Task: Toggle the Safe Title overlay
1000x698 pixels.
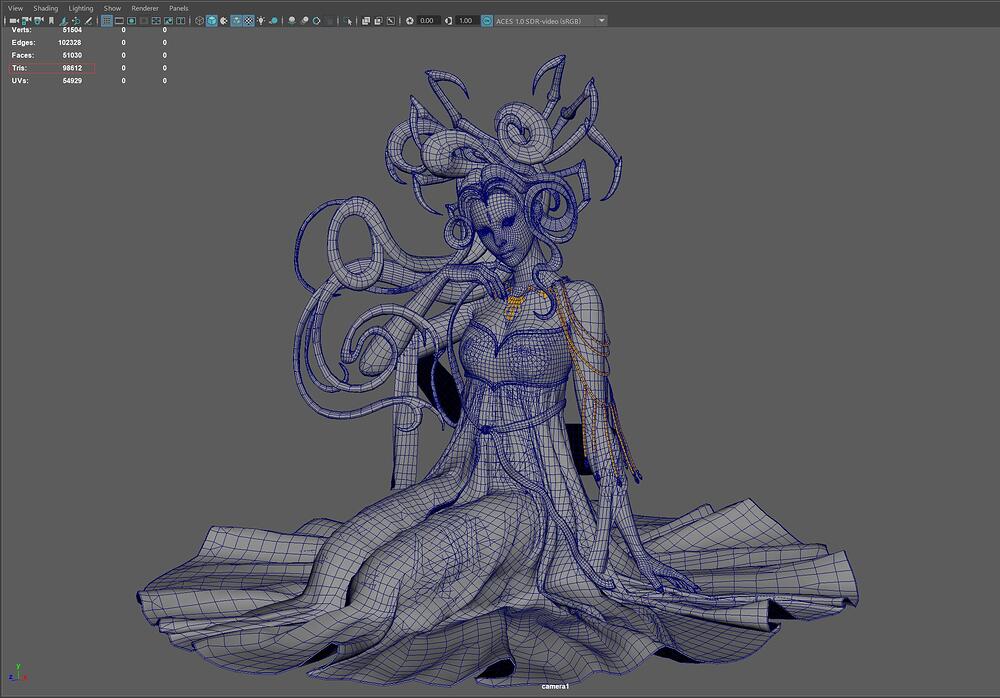Action: [180, 20]
